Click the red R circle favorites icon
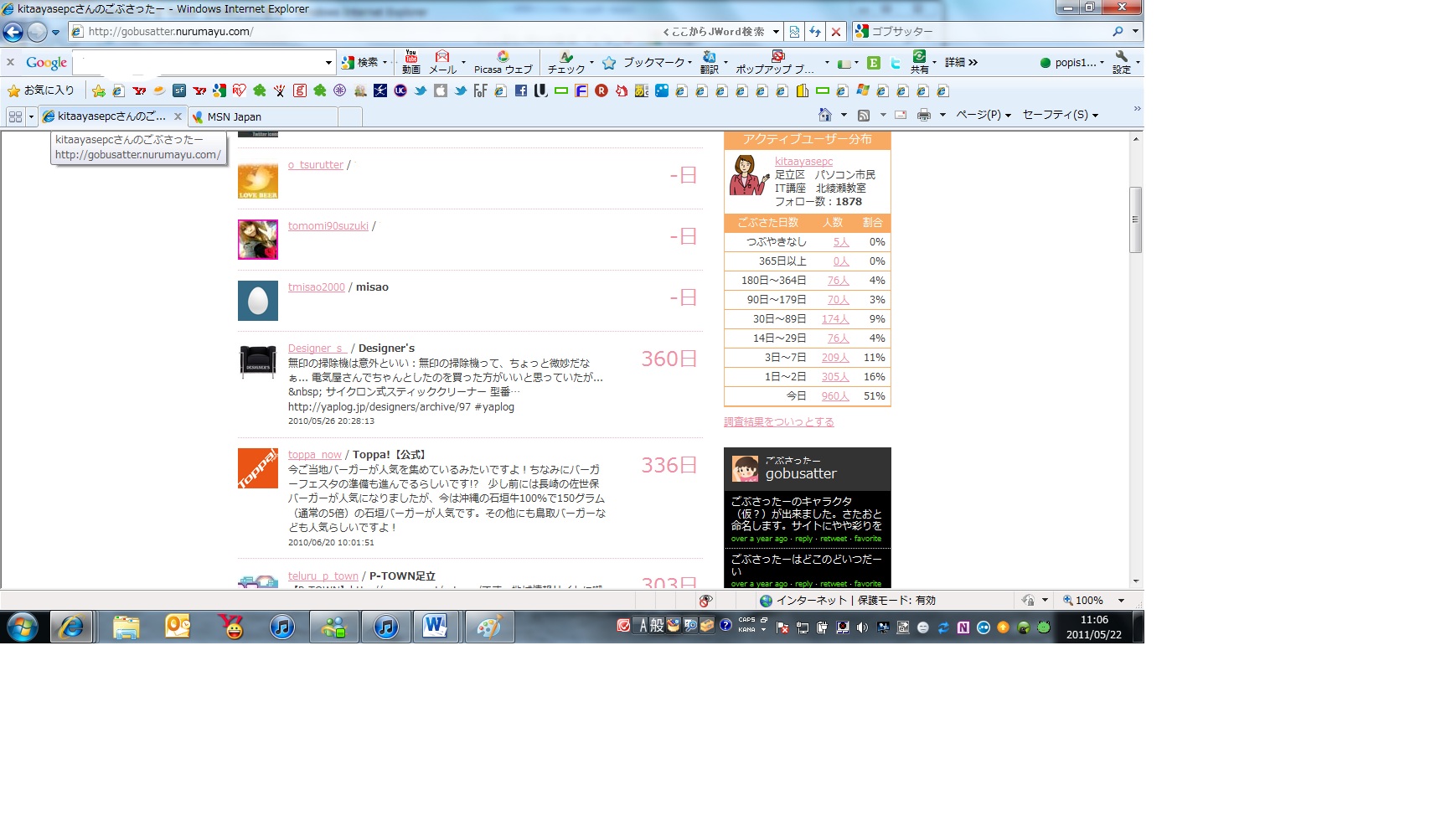The width and height of the screenshot is (1456, 821). click(x=601, y=90)
